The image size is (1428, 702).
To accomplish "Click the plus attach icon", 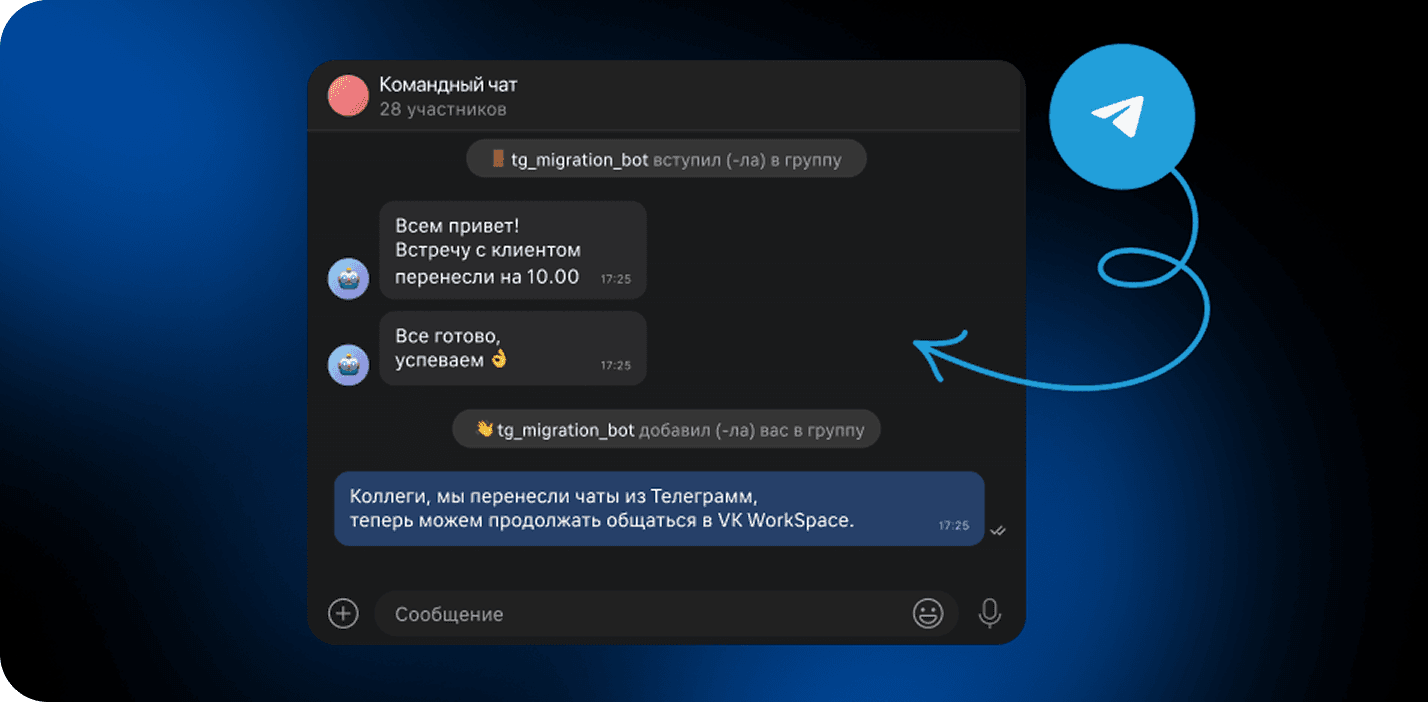I will point(343,613).
